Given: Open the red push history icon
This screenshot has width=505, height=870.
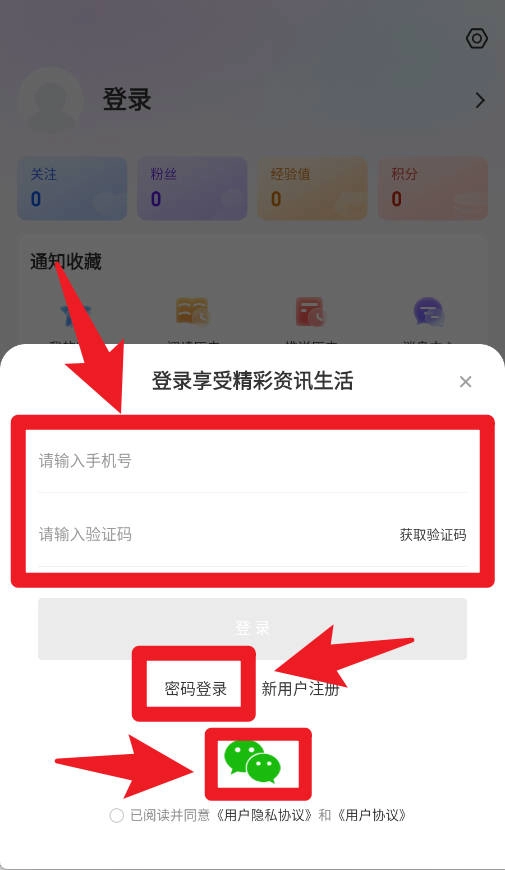Looking at the screenshot, I should click(x=310, y=312).
